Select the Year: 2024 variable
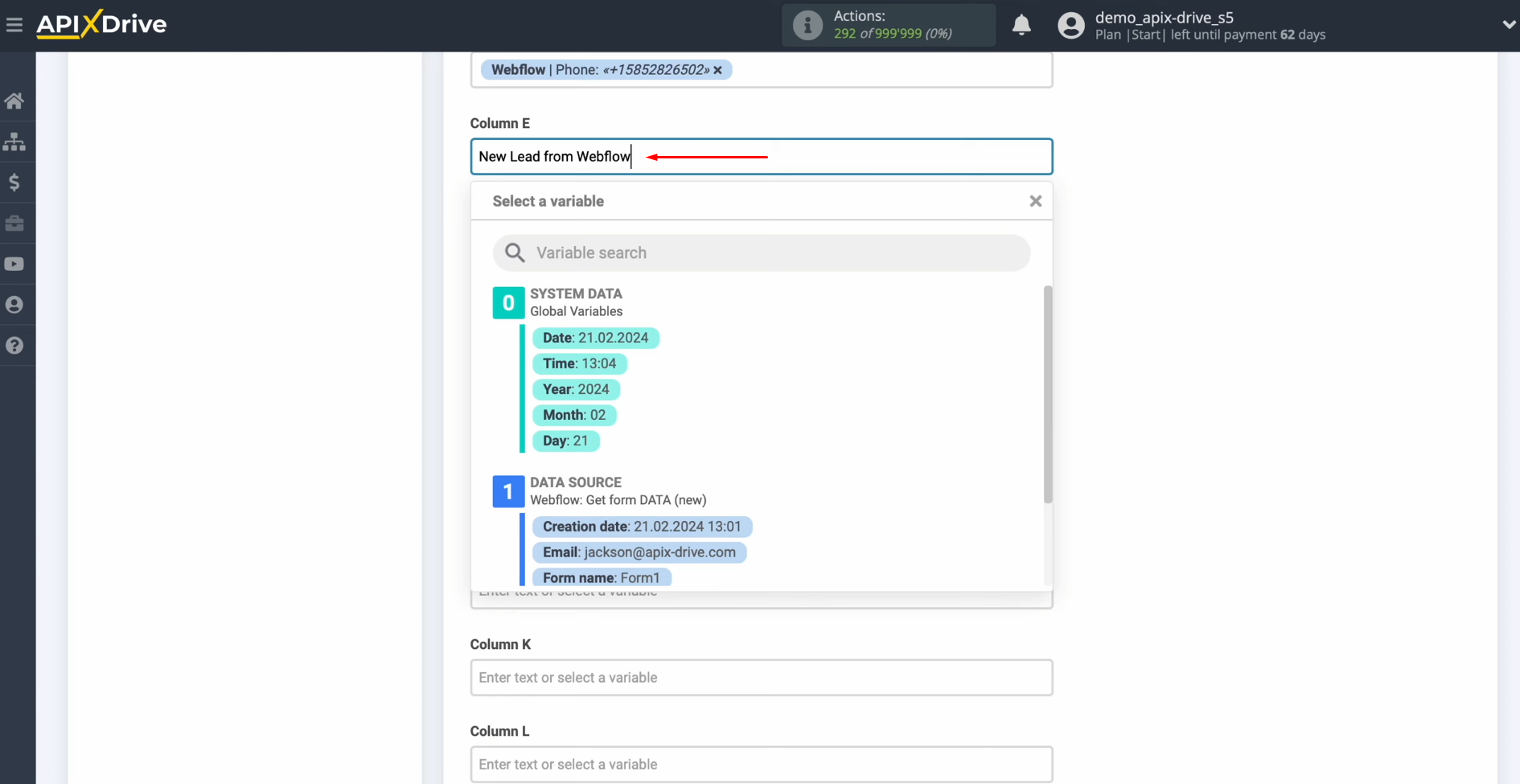1520x784 pixels. point(576,389)
